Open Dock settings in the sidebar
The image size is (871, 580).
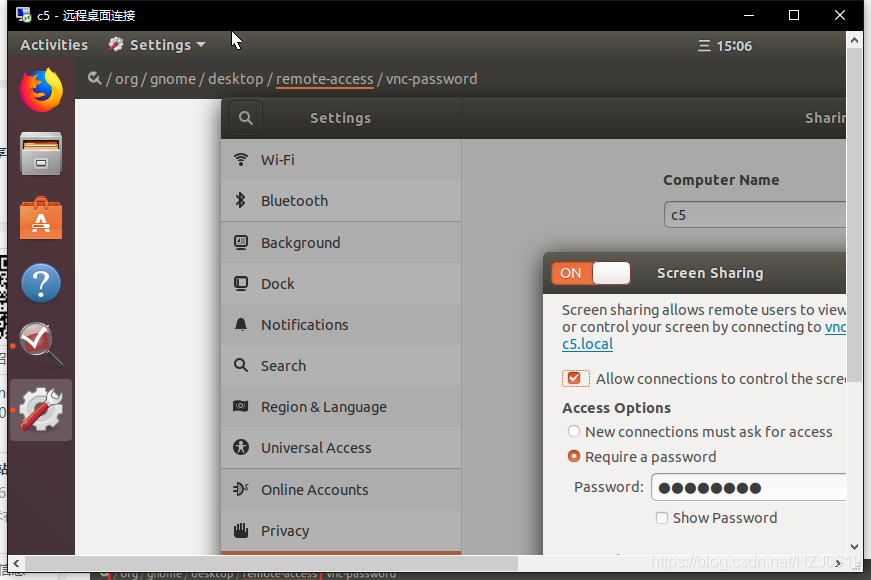341,283
